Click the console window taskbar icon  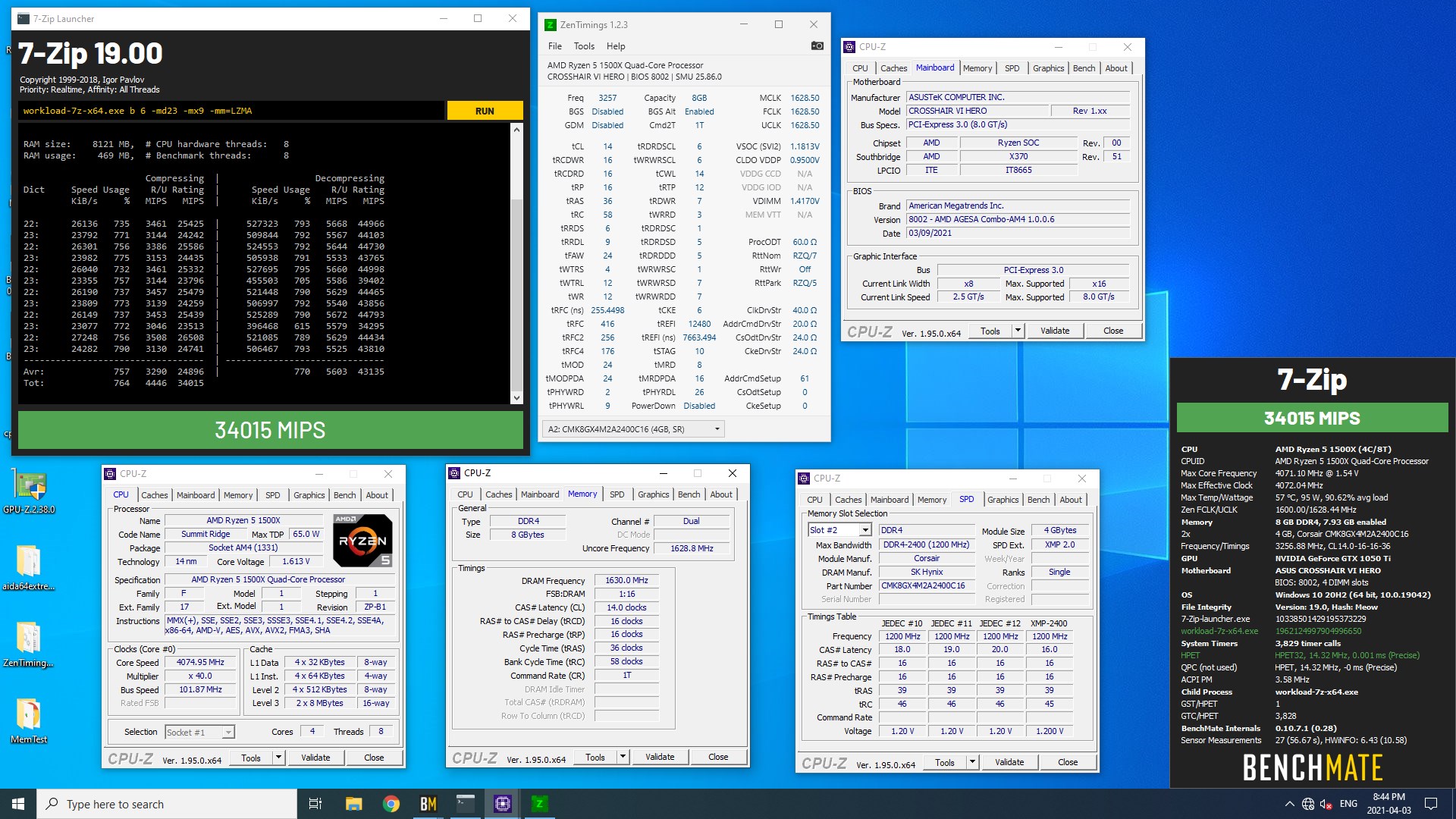(465, 804)
